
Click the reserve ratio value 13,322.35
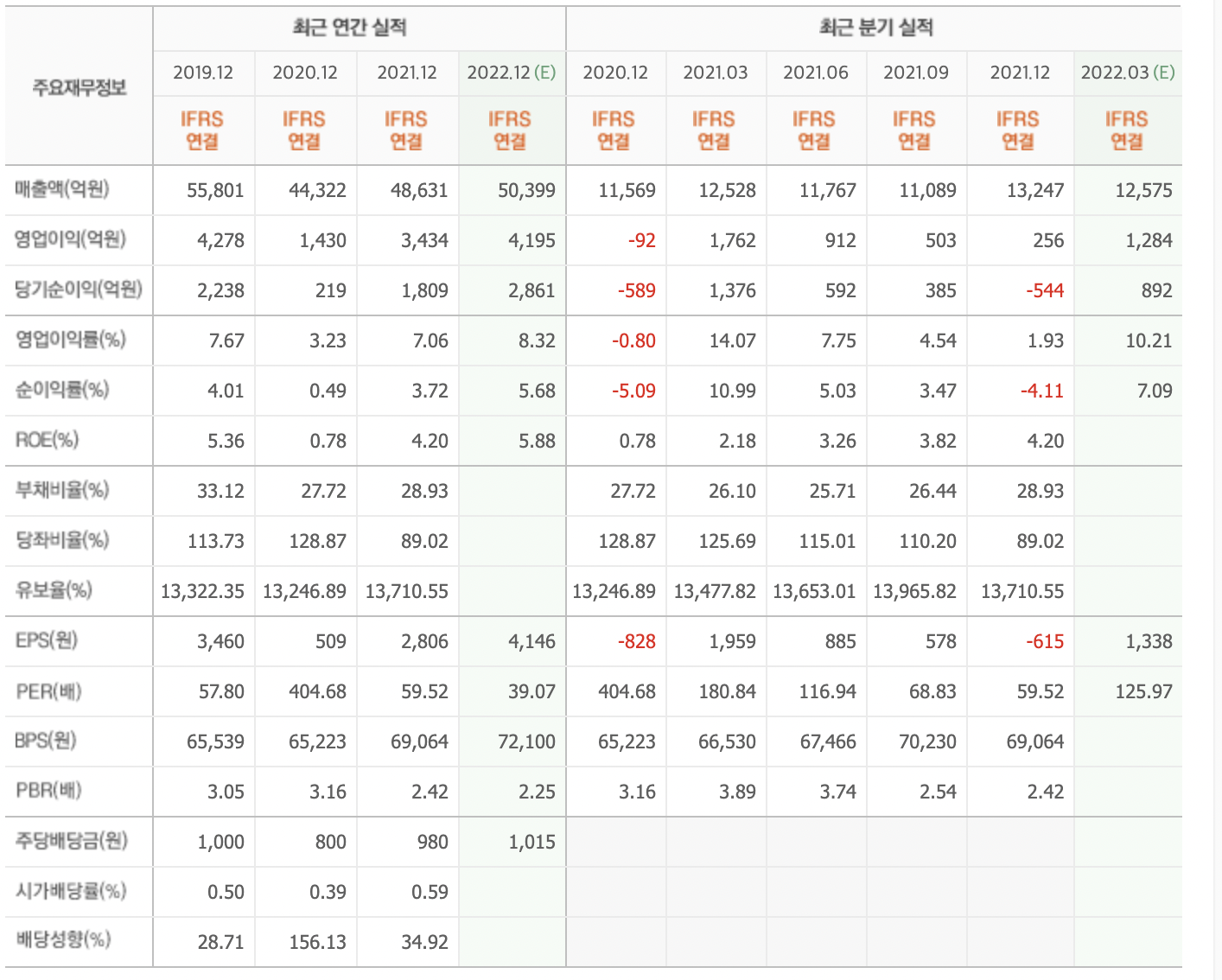point(202,591)
